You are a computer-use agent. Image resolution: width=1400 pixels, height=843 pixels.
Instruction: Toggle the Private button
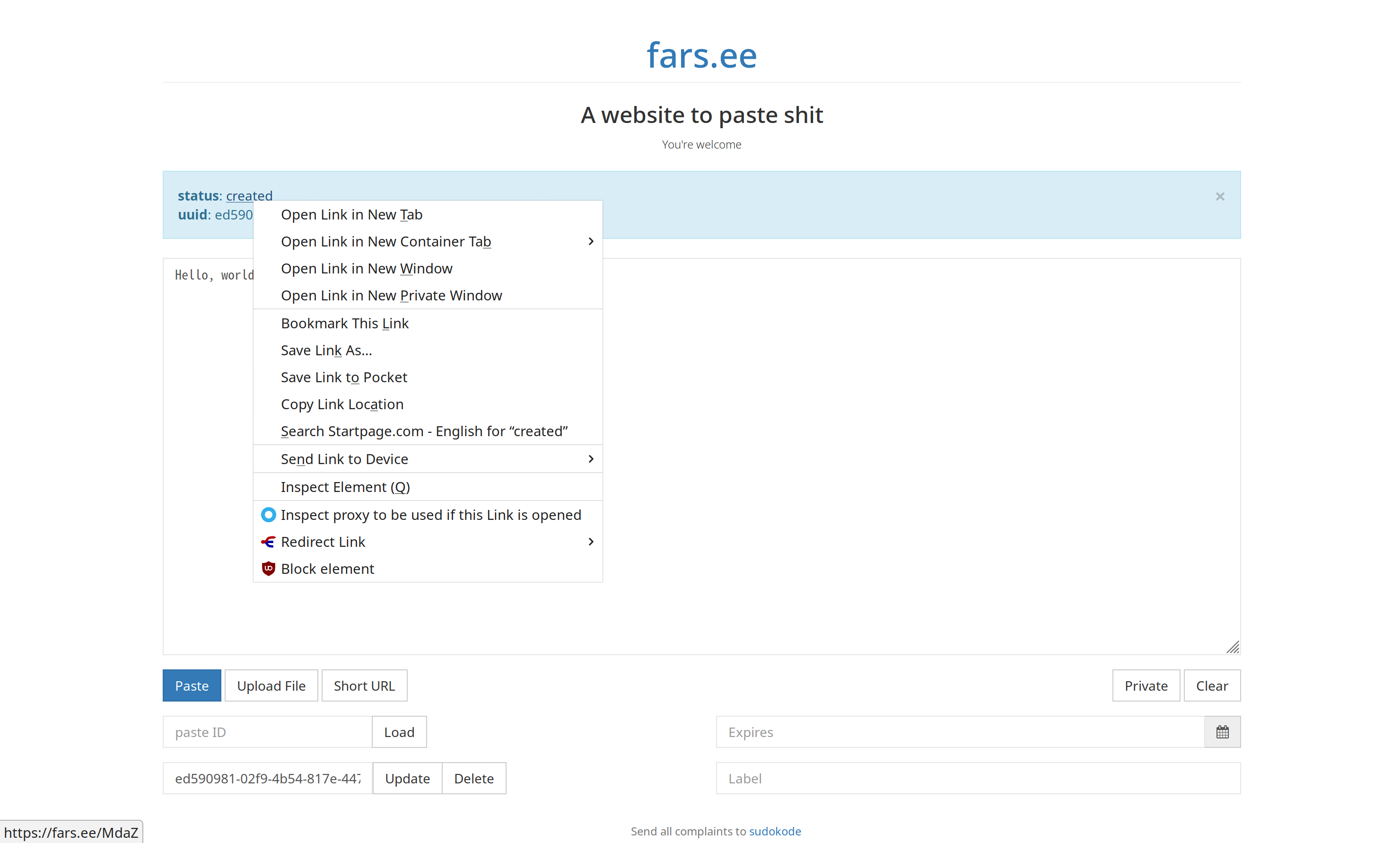pyautogui.click(x=1146, y=685)
